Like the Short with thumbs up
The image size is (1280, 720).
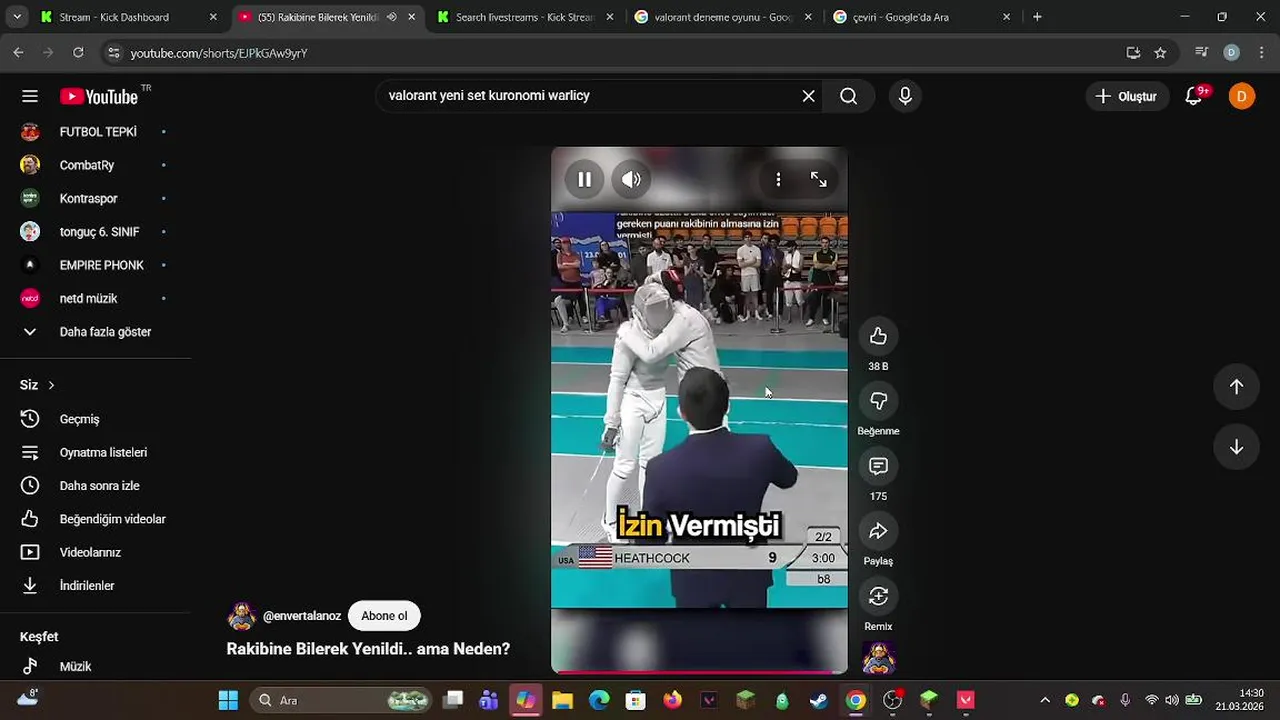click(878, 336)
